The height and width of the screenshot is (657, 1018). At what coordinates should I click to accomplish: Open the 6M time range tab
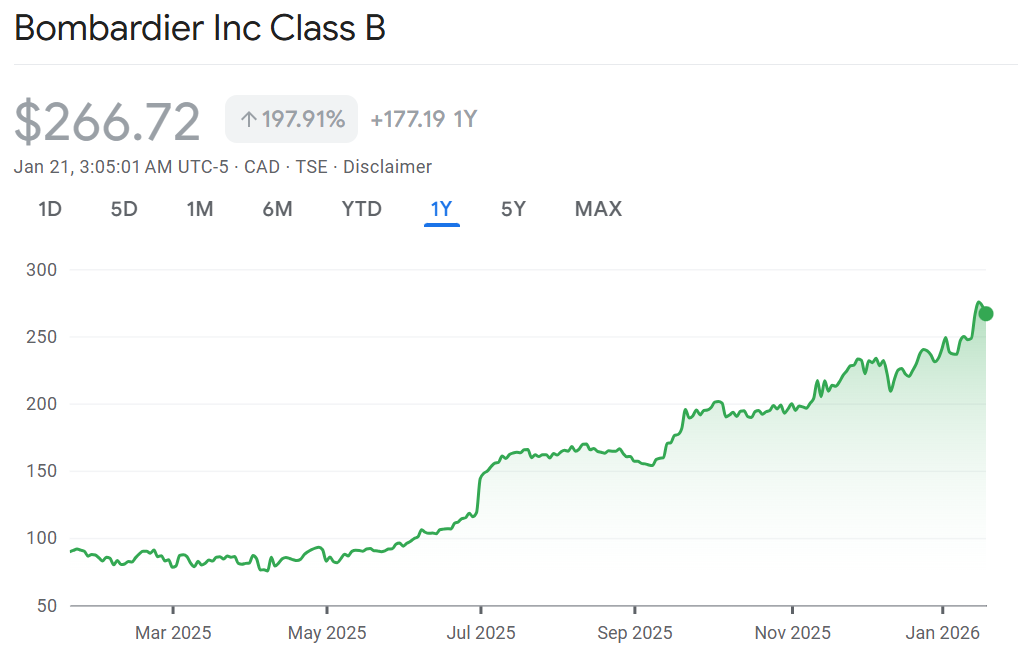(x=277, y=209)
